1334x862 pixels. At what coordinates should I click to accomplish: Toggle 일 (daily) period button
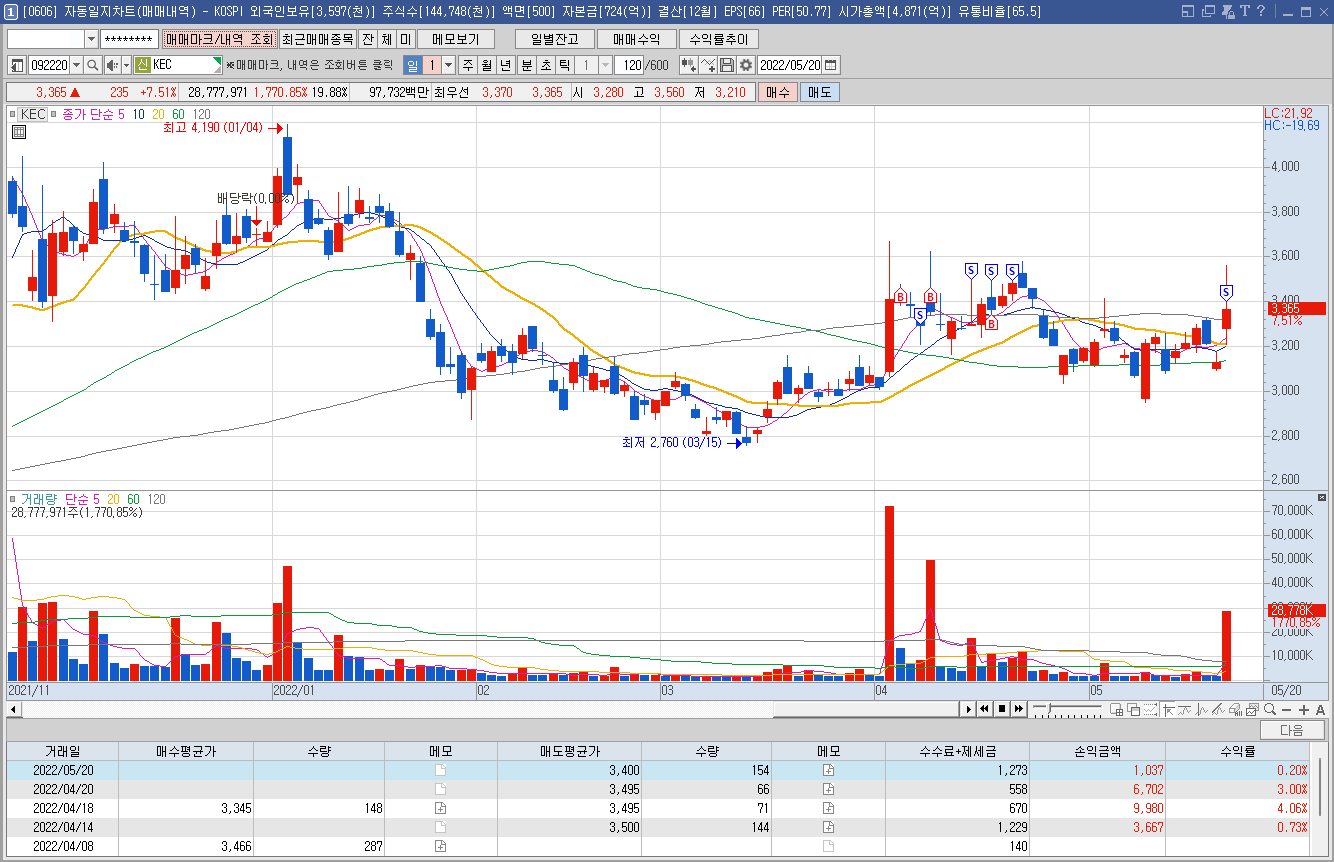pyautogui.click(x=411, y=65)
